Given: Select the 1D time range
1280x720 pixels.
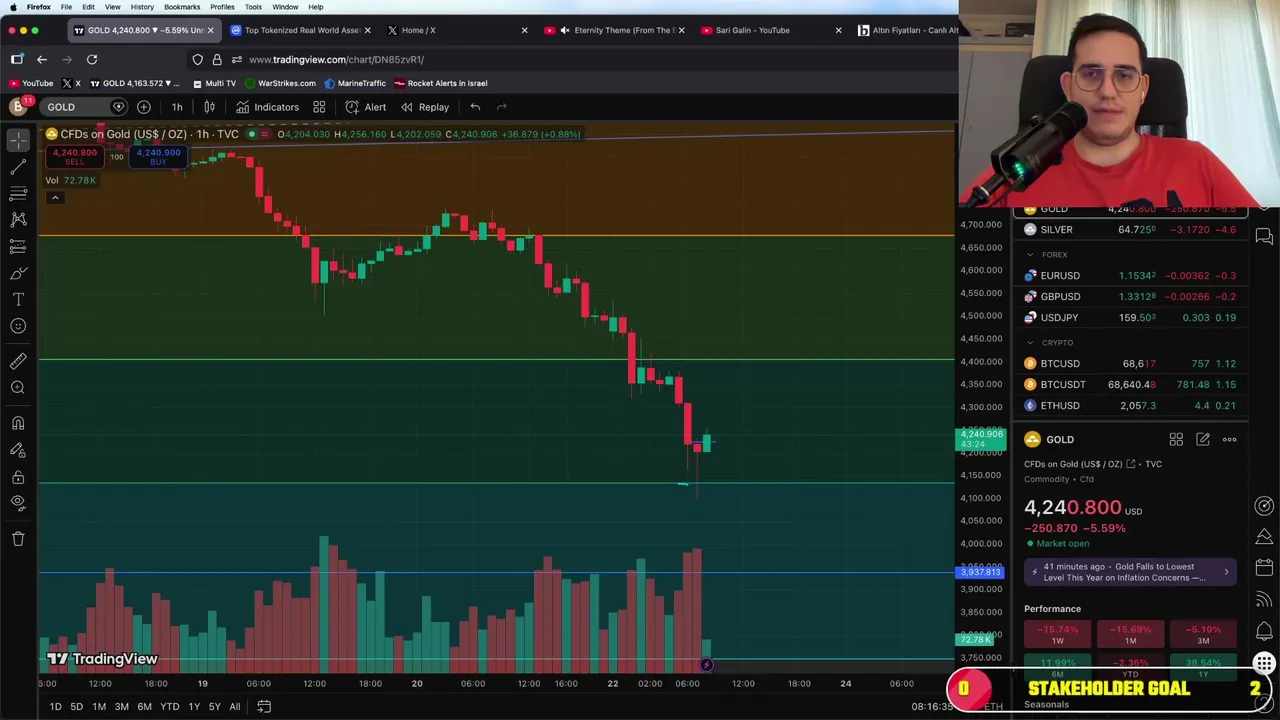Looking at the screenshot, I should [56, 707].
